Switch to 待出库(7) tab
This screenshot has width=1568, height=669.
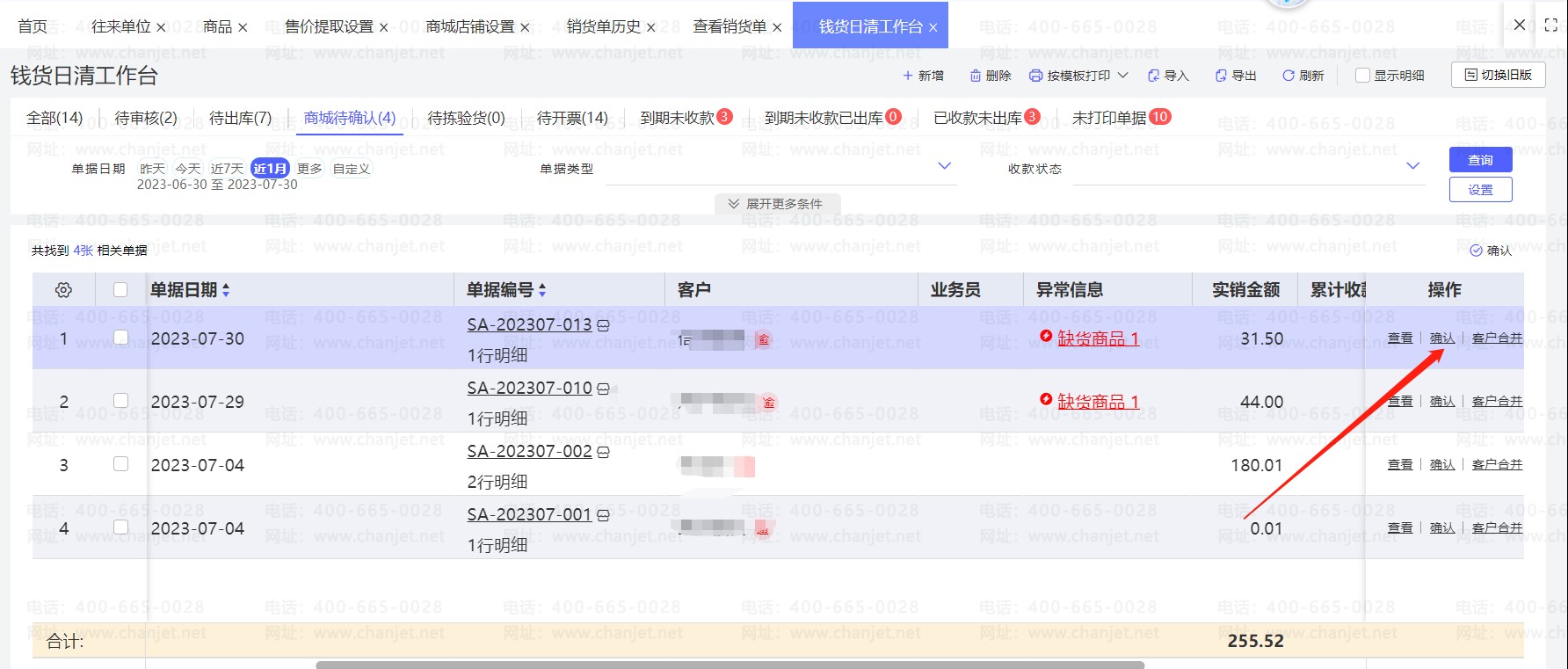click(x=240, y=118)
